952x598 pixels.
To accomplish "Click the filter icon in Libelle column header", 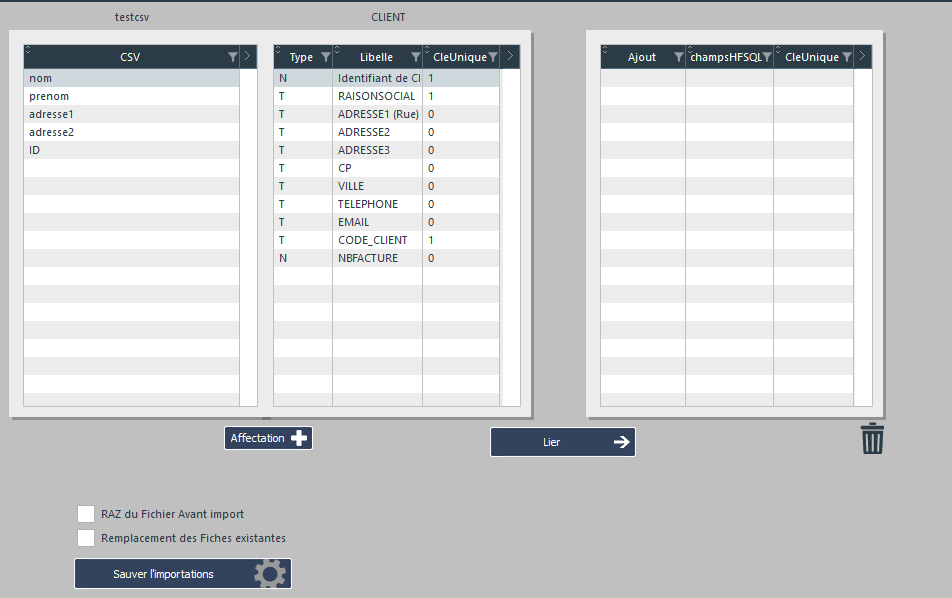I will 415,57.
